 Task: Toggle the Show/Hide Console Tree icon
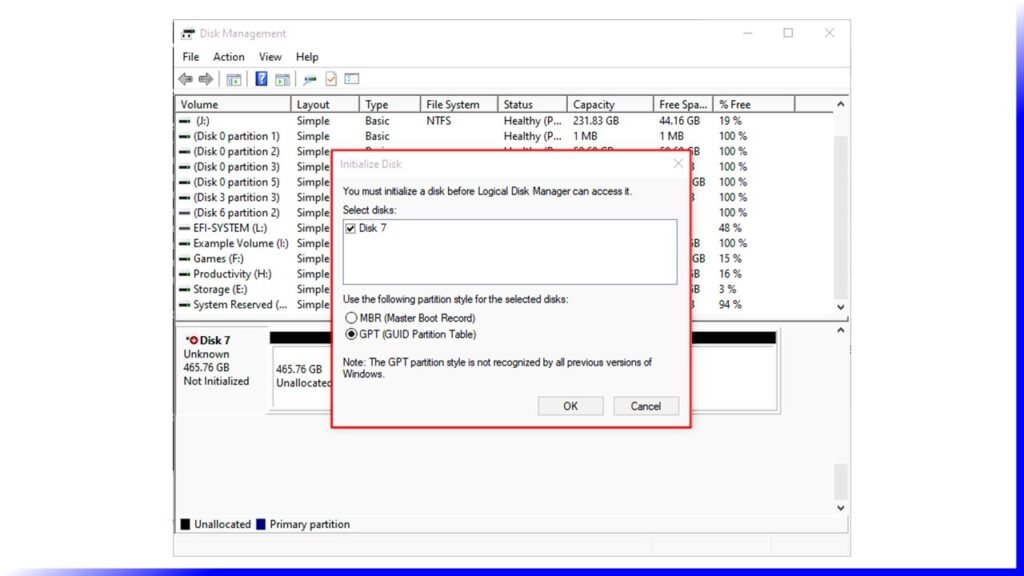tap(234, 79)
